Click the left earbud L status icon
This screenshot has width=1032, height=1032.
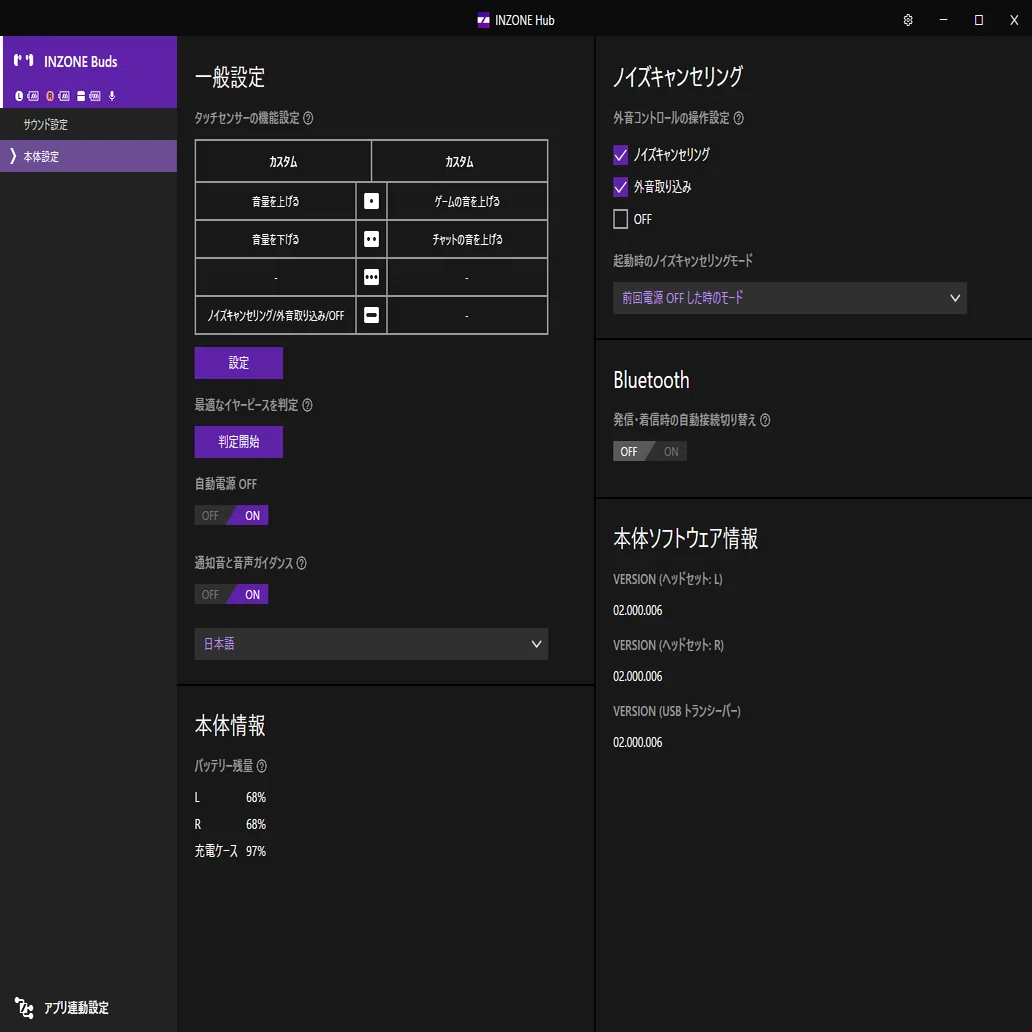point(19,96)
